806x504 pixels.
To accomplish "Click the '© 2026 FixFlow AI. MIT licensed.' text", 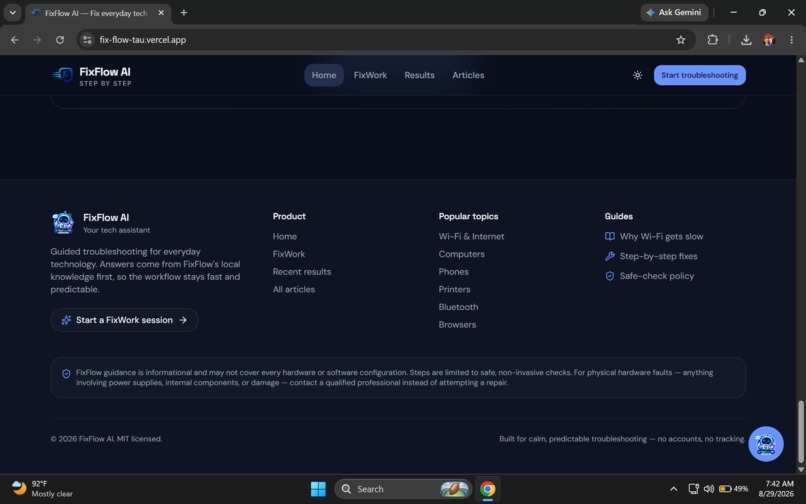I will click(x=106, y=439).
